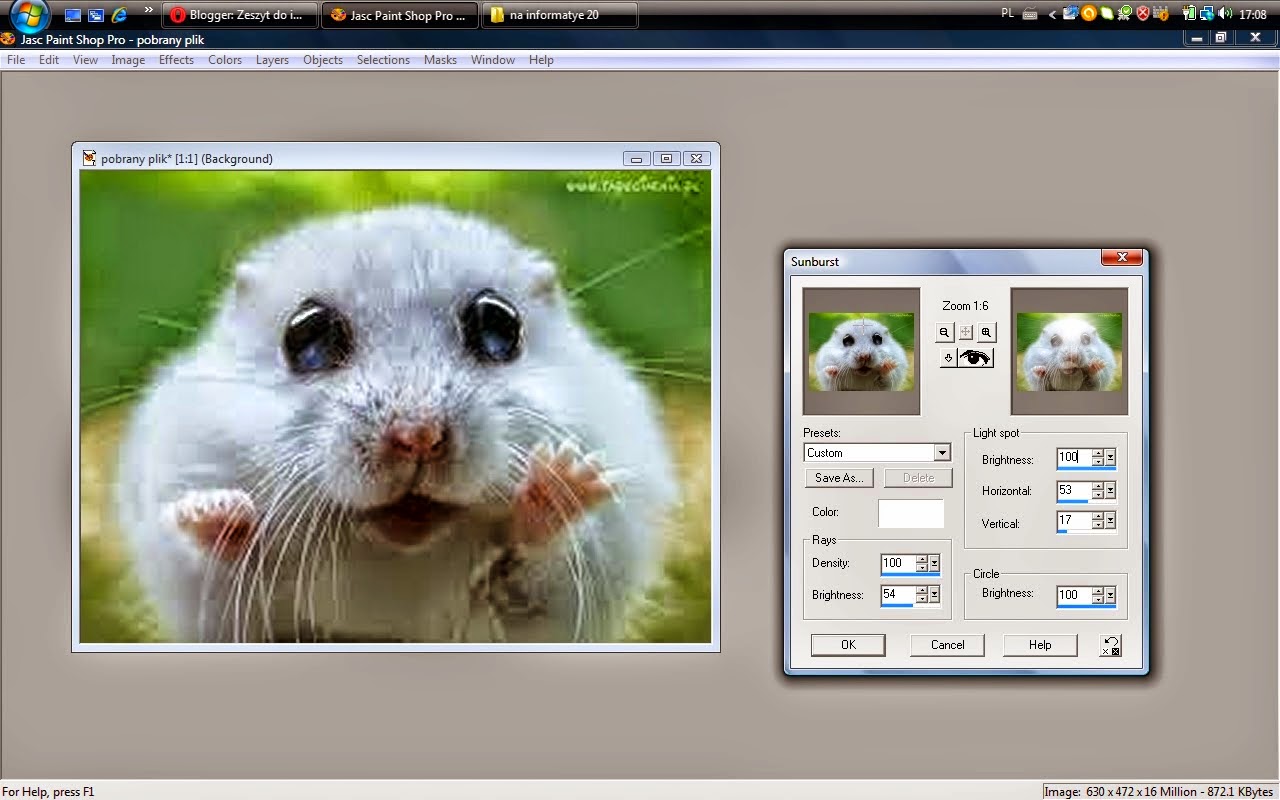Open the Selections menu
Viewport: 1280px width, 800px height.
[383, 60]
